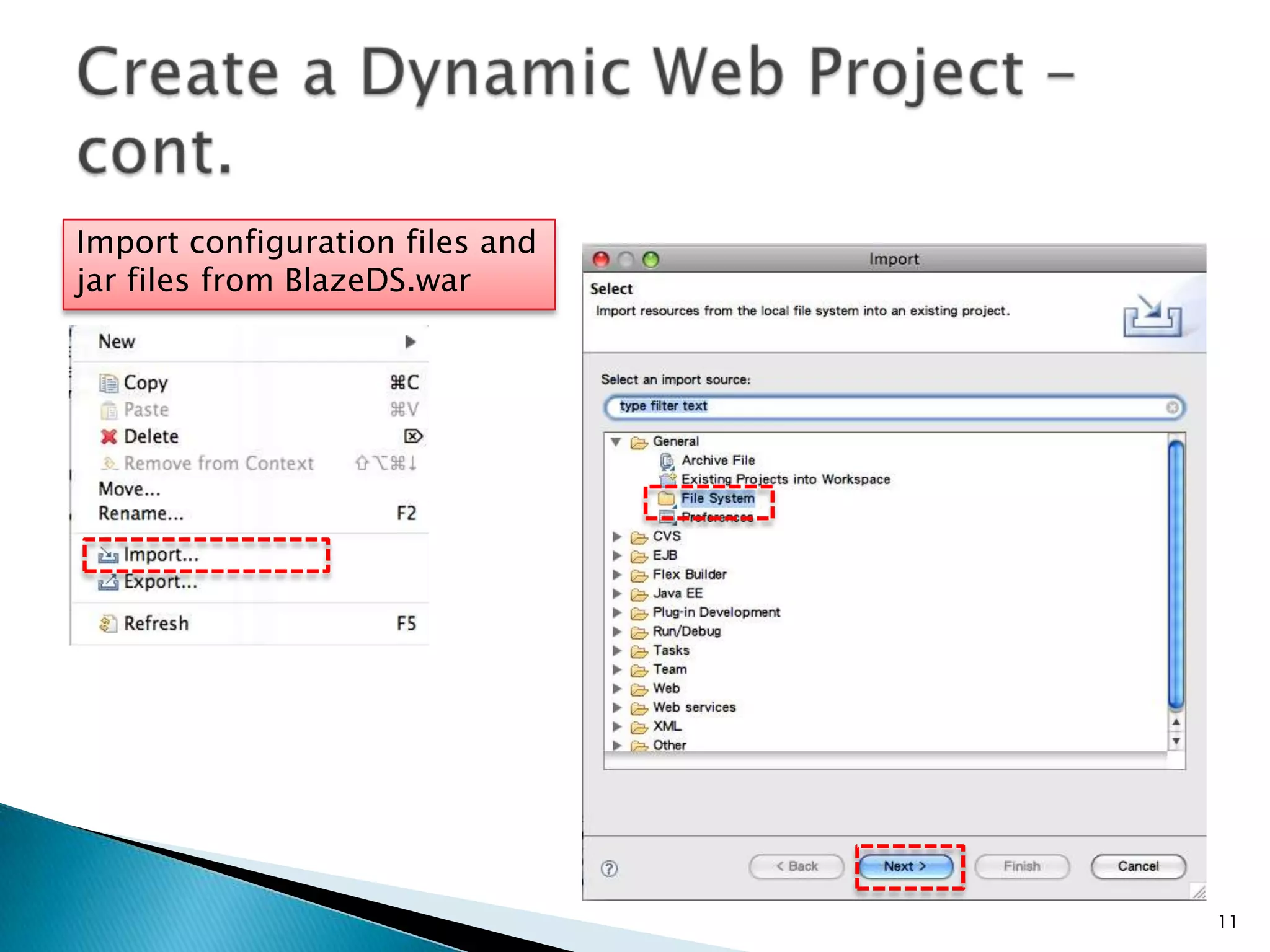Expand the Plug-in Development category
1270x952 pixels.
[x=617, y=612]
